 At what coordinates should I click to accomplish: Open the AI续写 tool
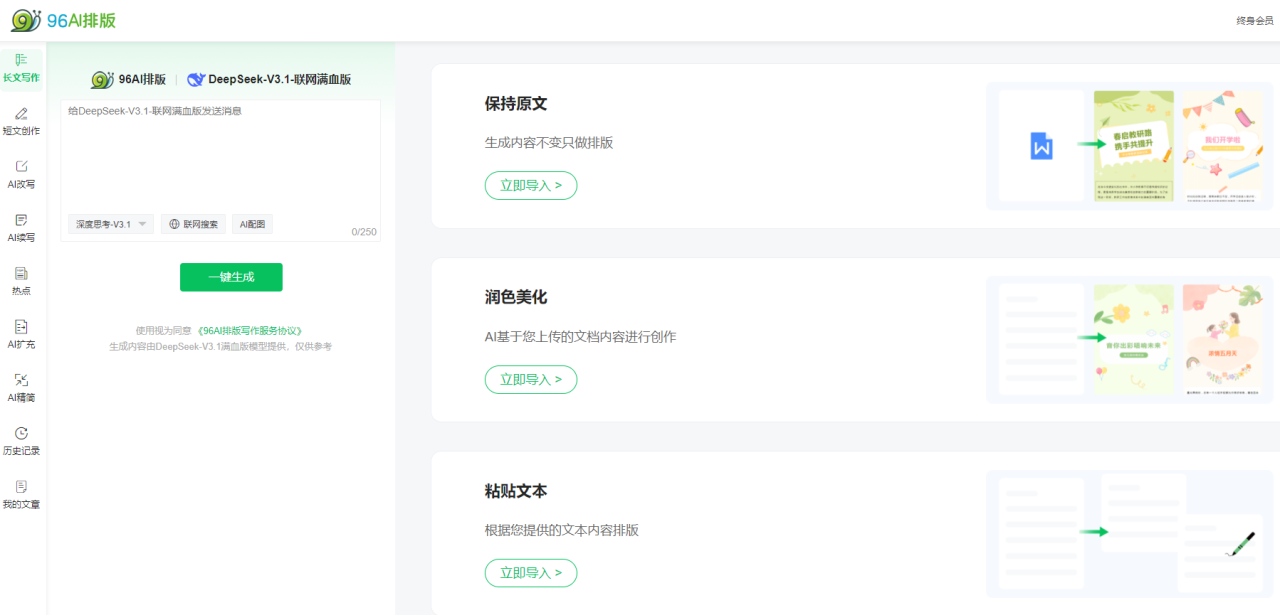click(x=21, y=227)
